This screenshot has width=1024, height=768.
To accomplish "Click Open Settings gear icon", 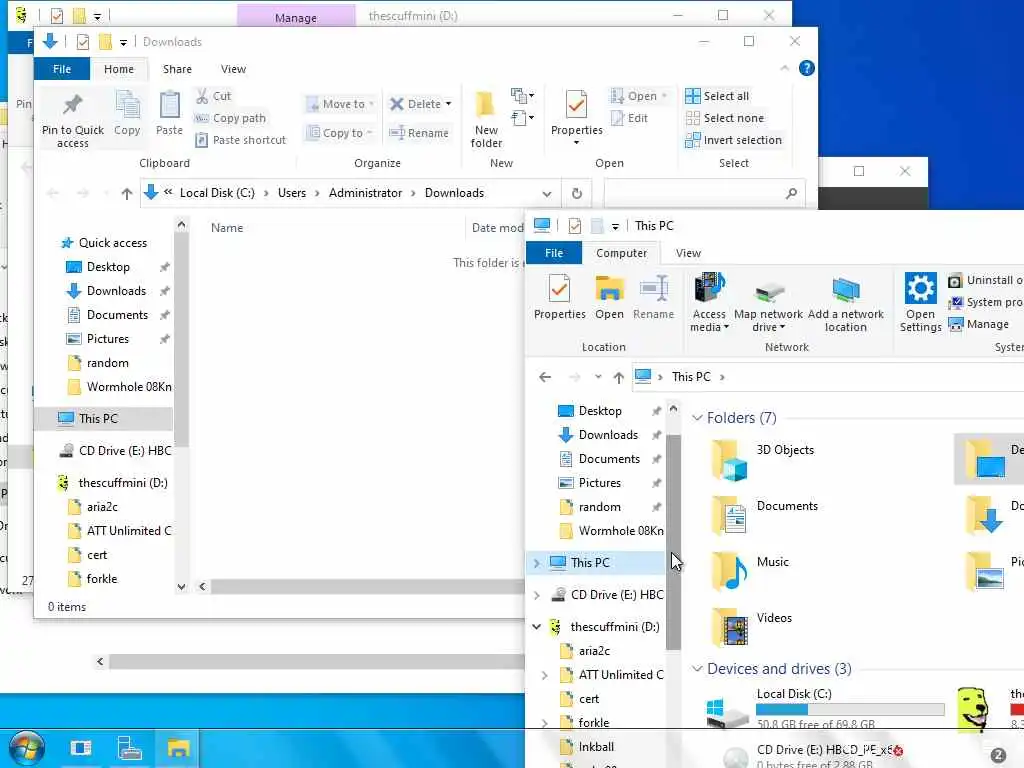I will coord(921,289).
